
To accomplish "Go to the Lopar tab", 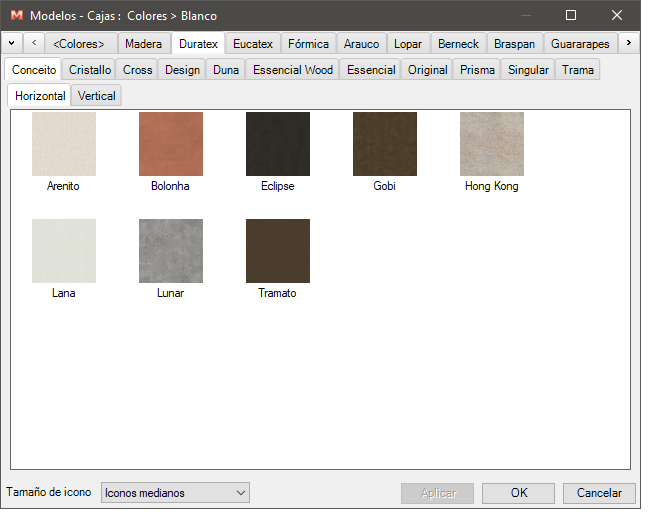I will (408, 44).
